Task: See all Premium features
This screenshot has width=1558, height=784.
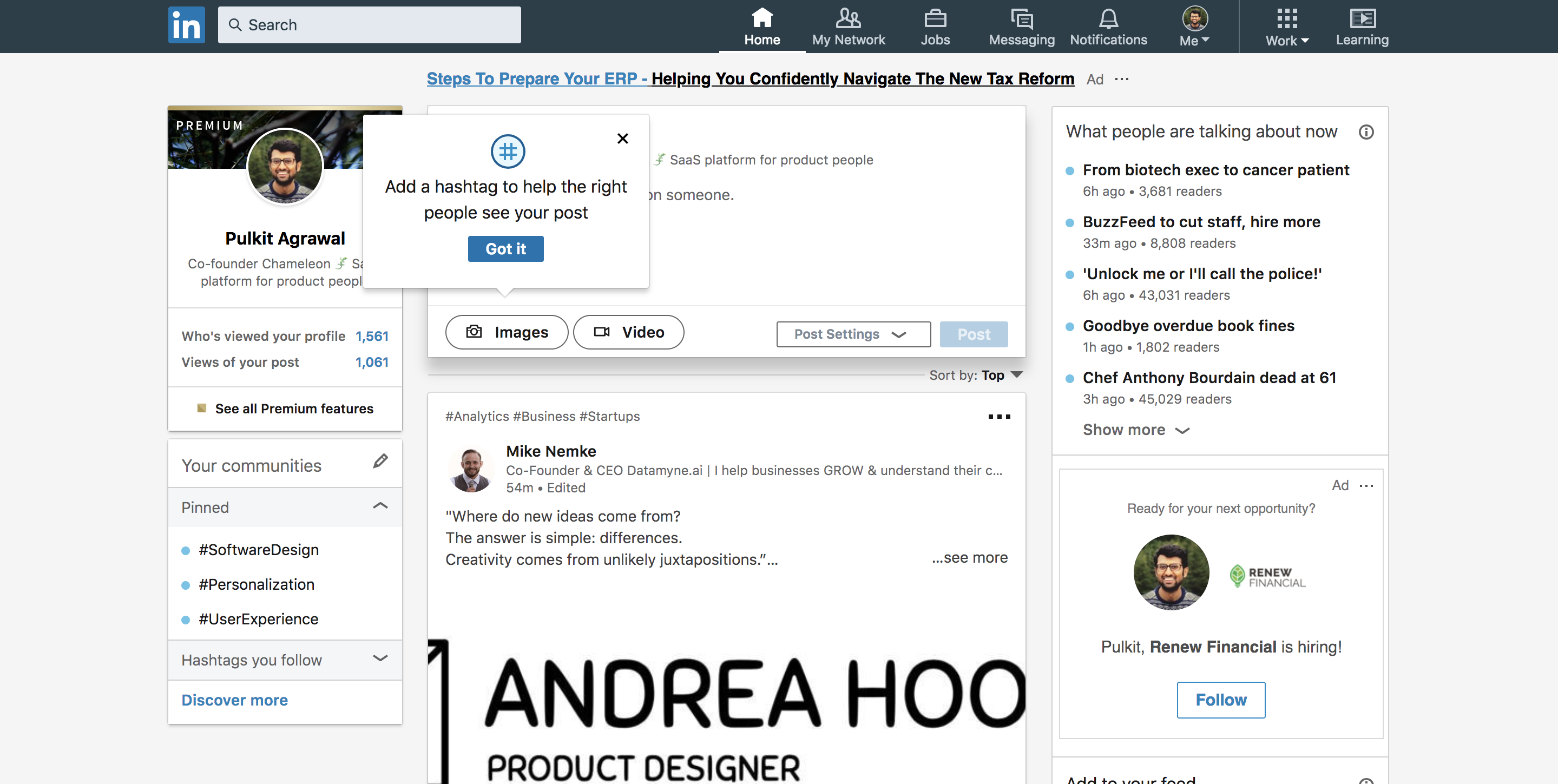Action: click(x=294, y=409)
